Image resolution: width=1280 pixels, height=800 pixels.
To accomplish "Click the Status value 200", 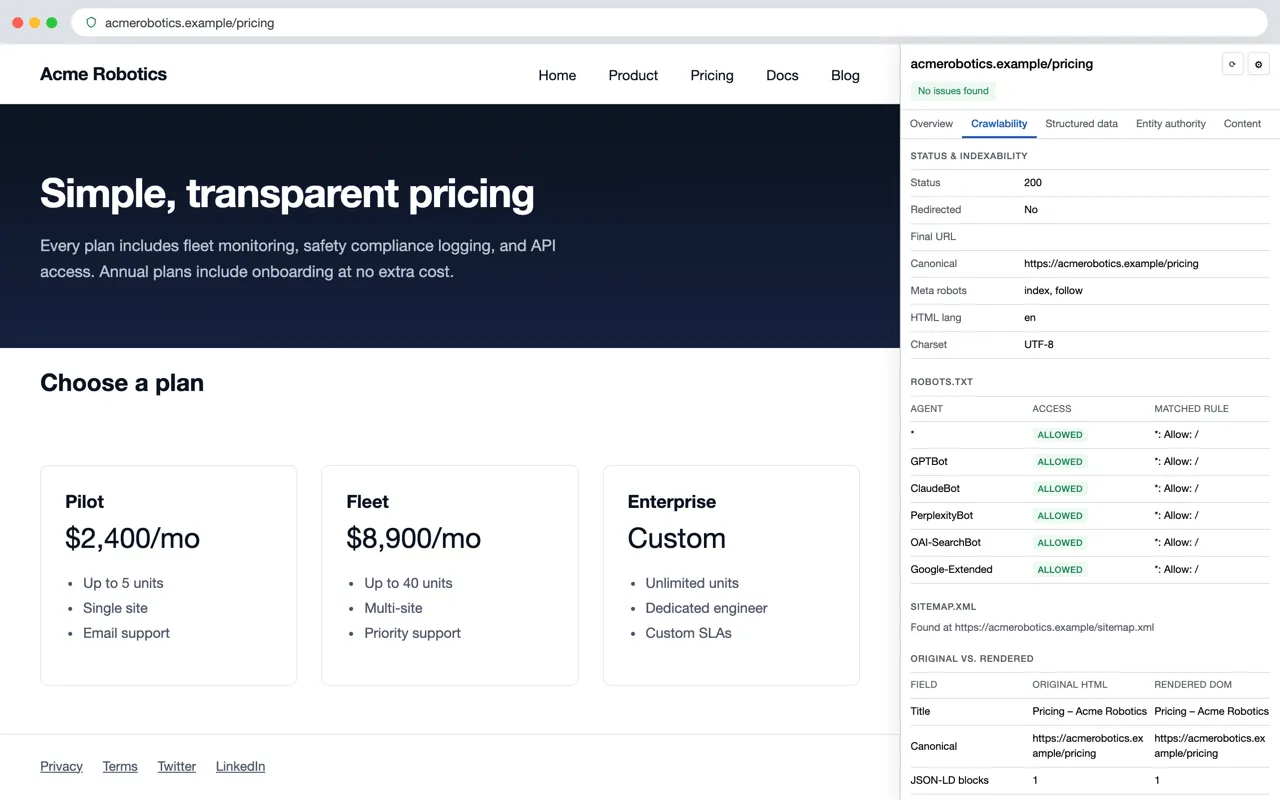I will (1033, 183).
